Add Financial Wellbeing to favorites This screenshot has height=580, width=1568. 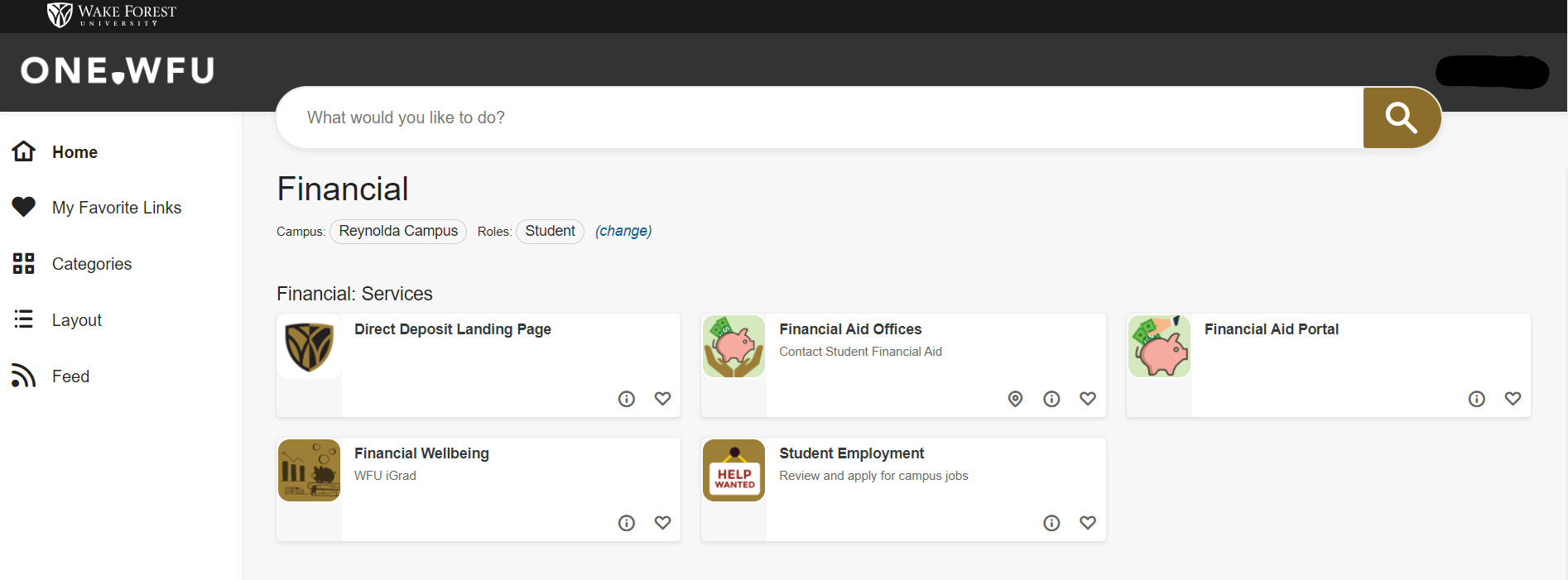click(x=662, y=523)
